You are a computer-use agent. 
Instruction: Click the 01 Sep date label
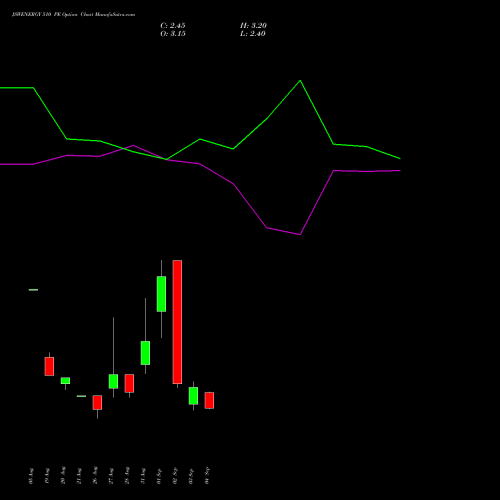[x=159, y=476]
